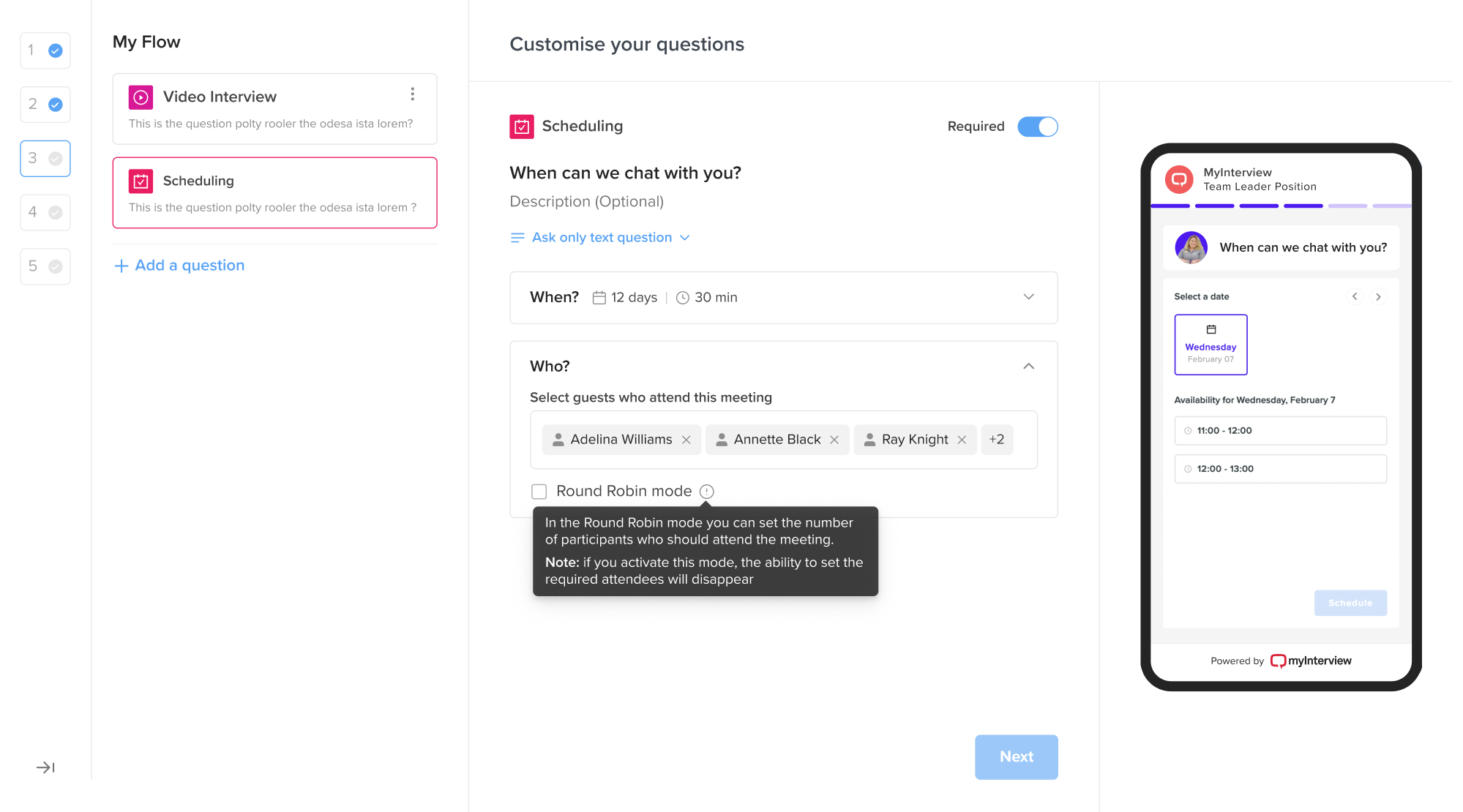Expand the sidebar with the arrow icon
The height and width of the screenshot is (812, 1463).
pyautogui.click(x=45, y=767)
